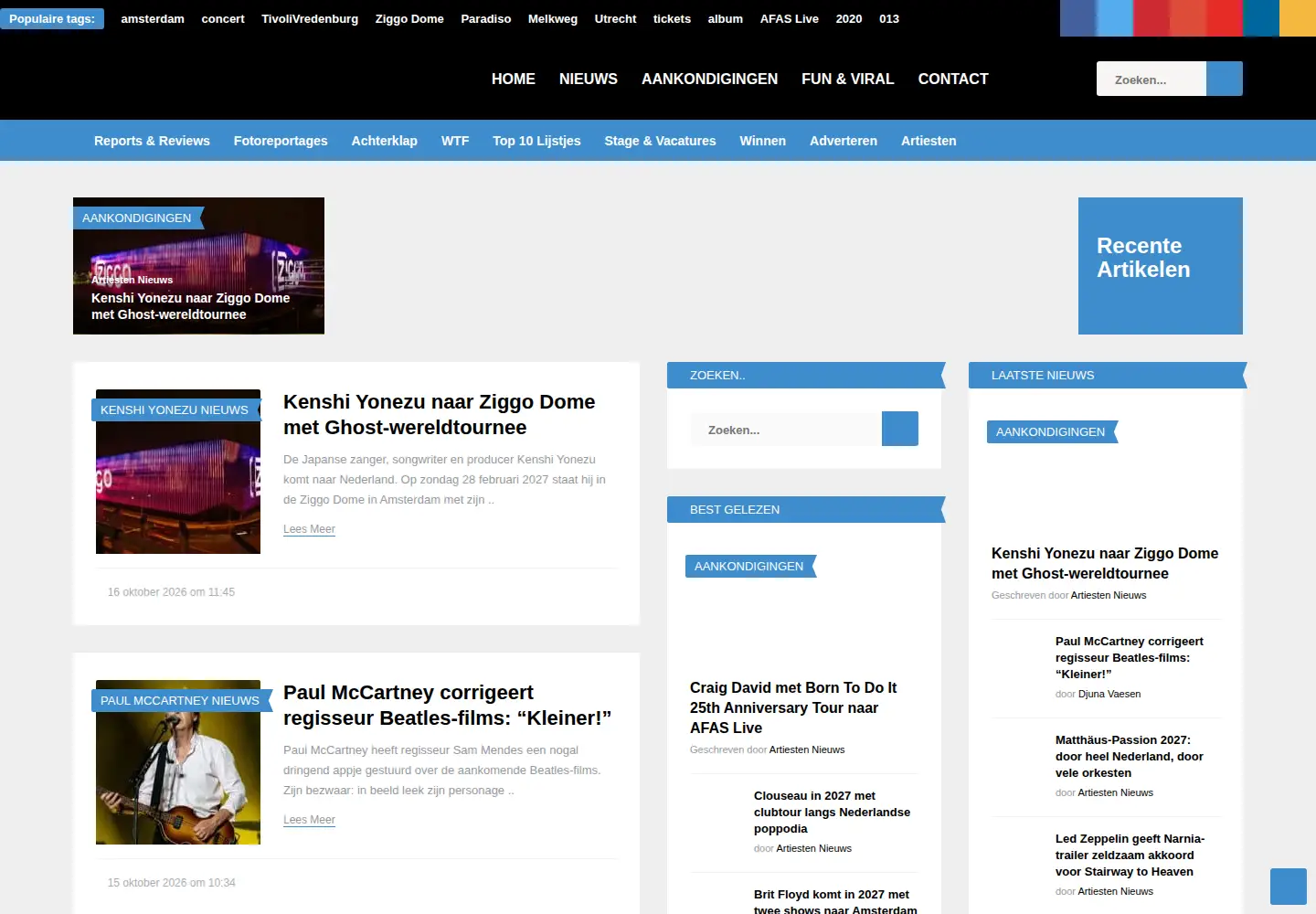The height and width of the screenshot is (914, 1316).
Task: Open the CONTACT page
Action: coord(953,79)
